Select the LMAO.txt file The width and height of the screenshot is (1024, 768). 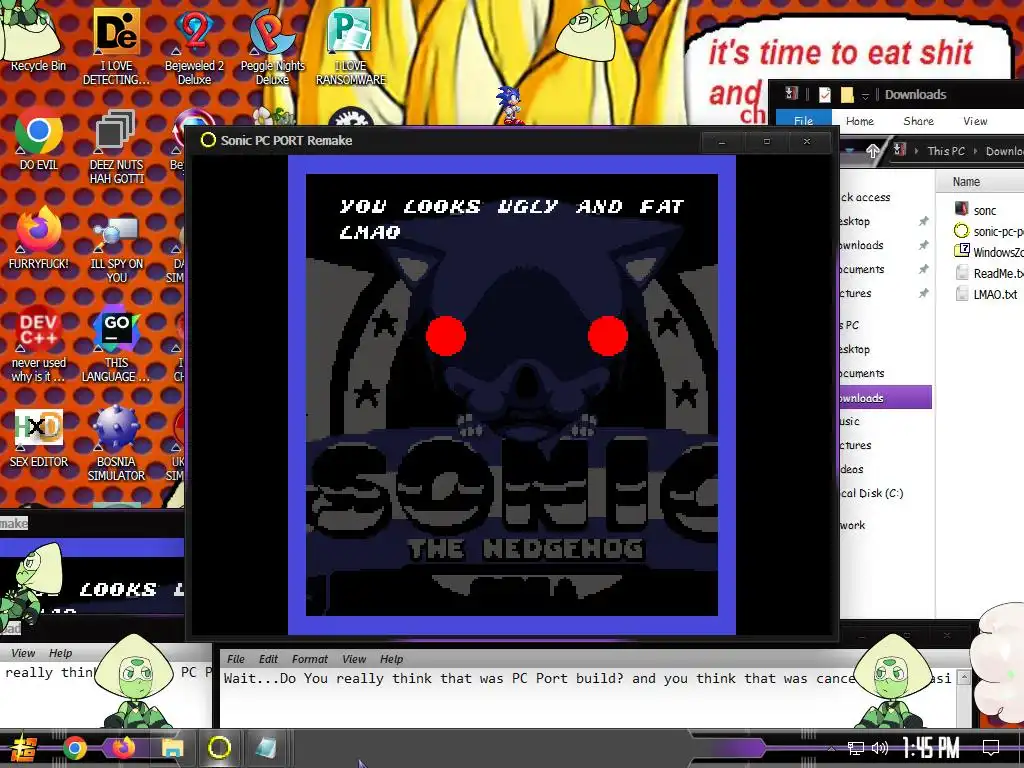(x=986, y=294)
